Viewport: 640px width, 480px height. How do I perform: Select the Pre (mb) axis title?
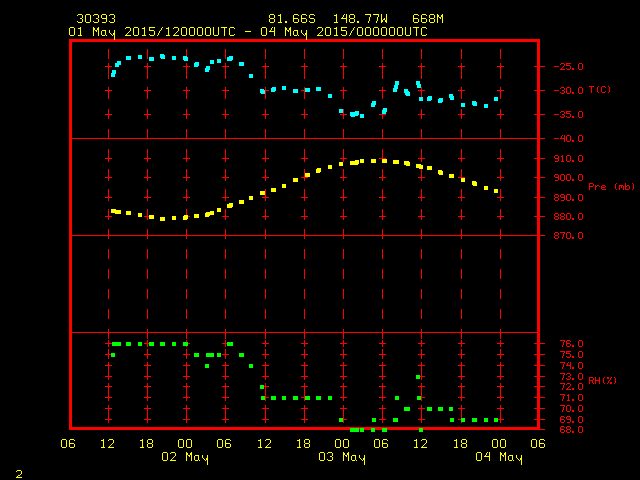(611, 187)
